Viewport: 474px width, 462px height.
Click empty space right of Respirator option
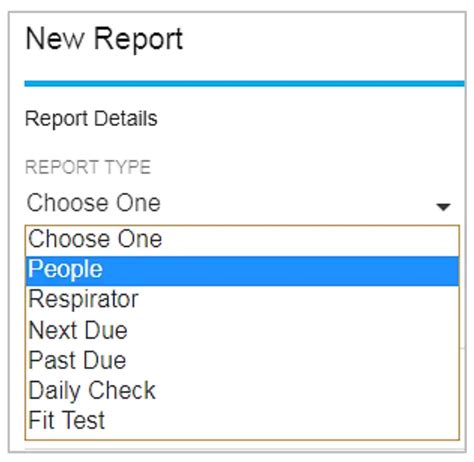coord(298,299)
